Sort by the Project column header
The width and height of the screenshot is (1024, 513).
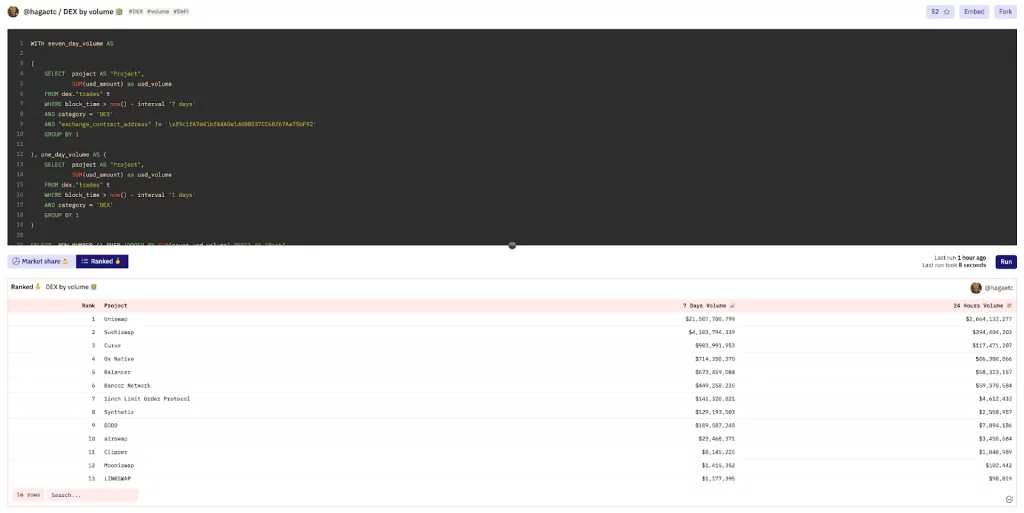pos(116,305)
